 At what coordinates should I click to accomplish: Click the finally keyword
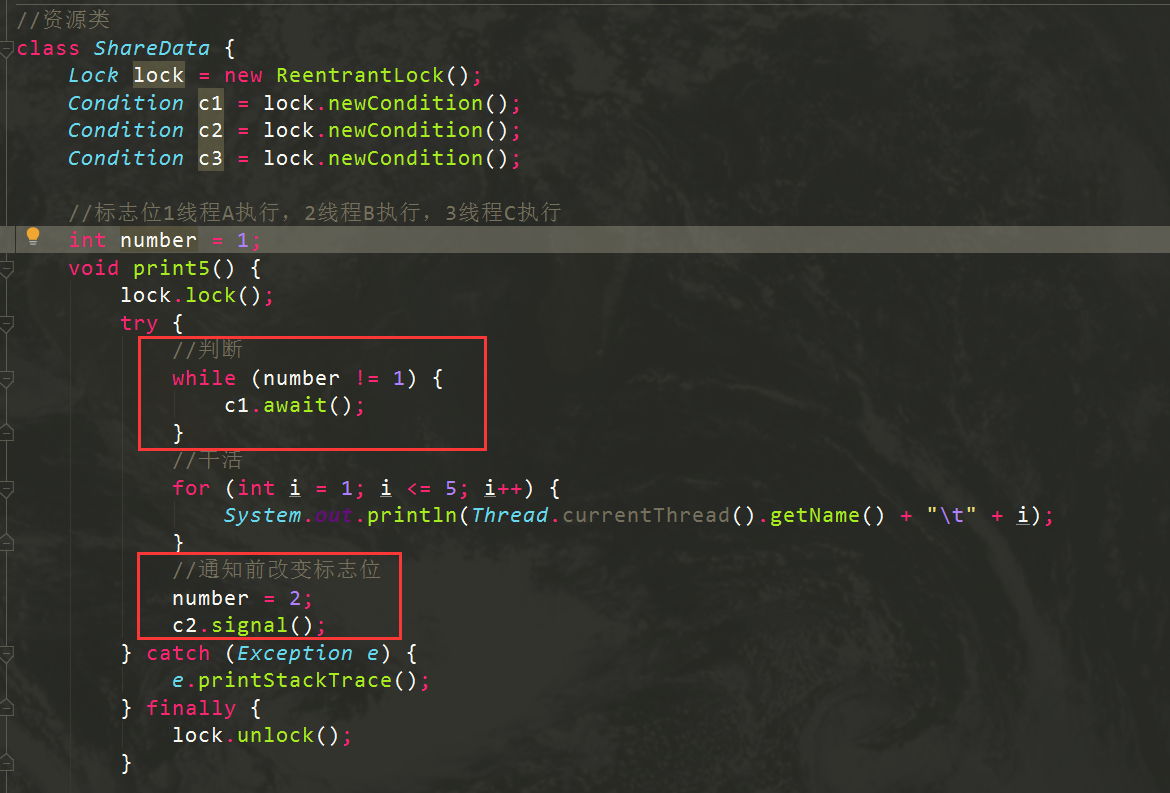(191, 708)
